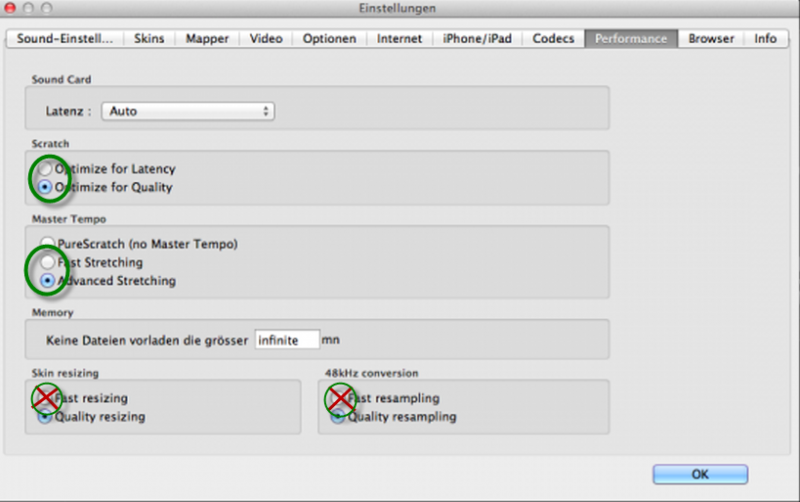Click the Sound Card heading
Image resolution: width=800 pixels, height=502 pixels.
click(x=61, y=80)
